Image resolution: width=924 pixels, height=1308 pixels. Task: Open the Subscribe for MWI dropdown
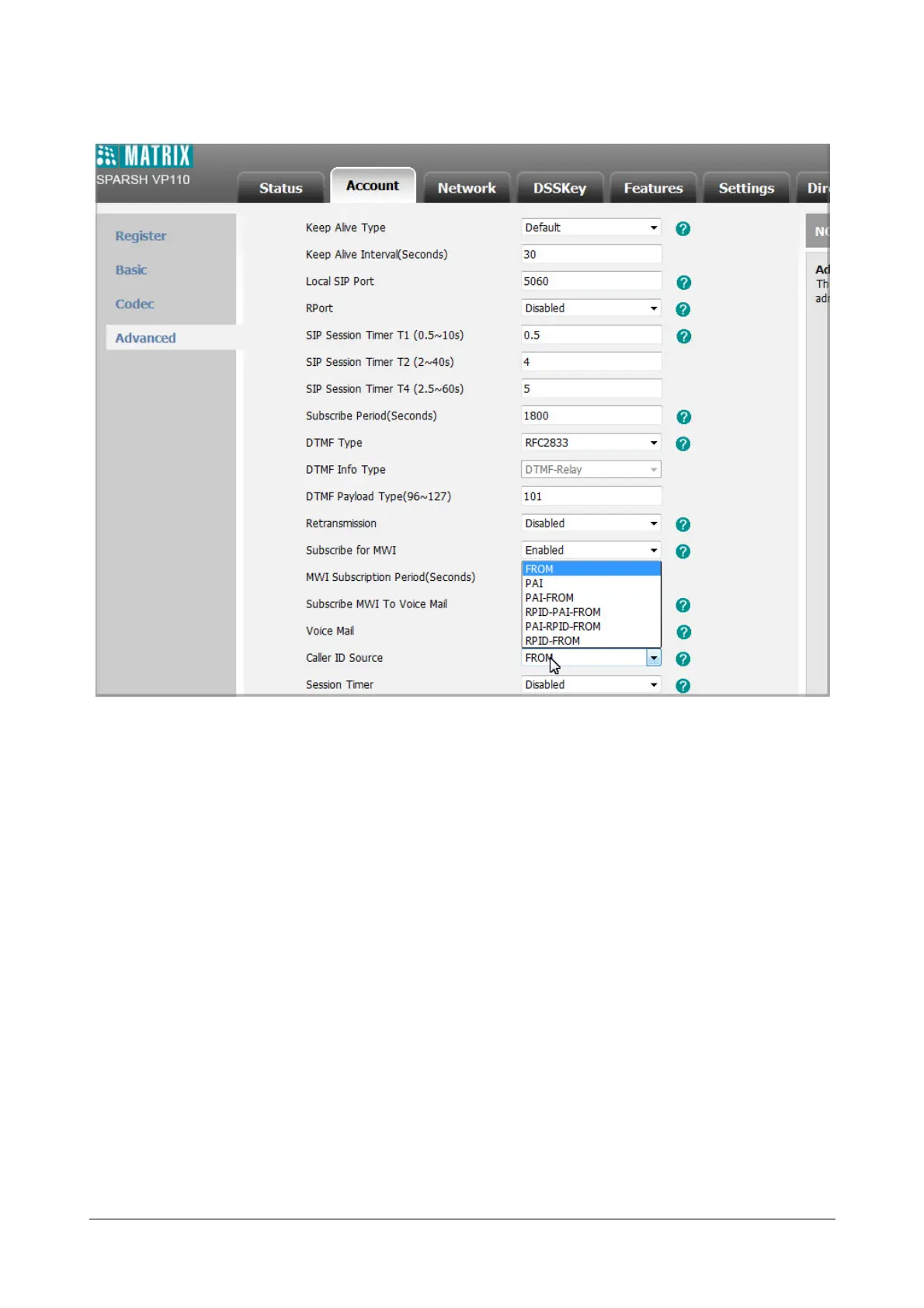[591, 550]
